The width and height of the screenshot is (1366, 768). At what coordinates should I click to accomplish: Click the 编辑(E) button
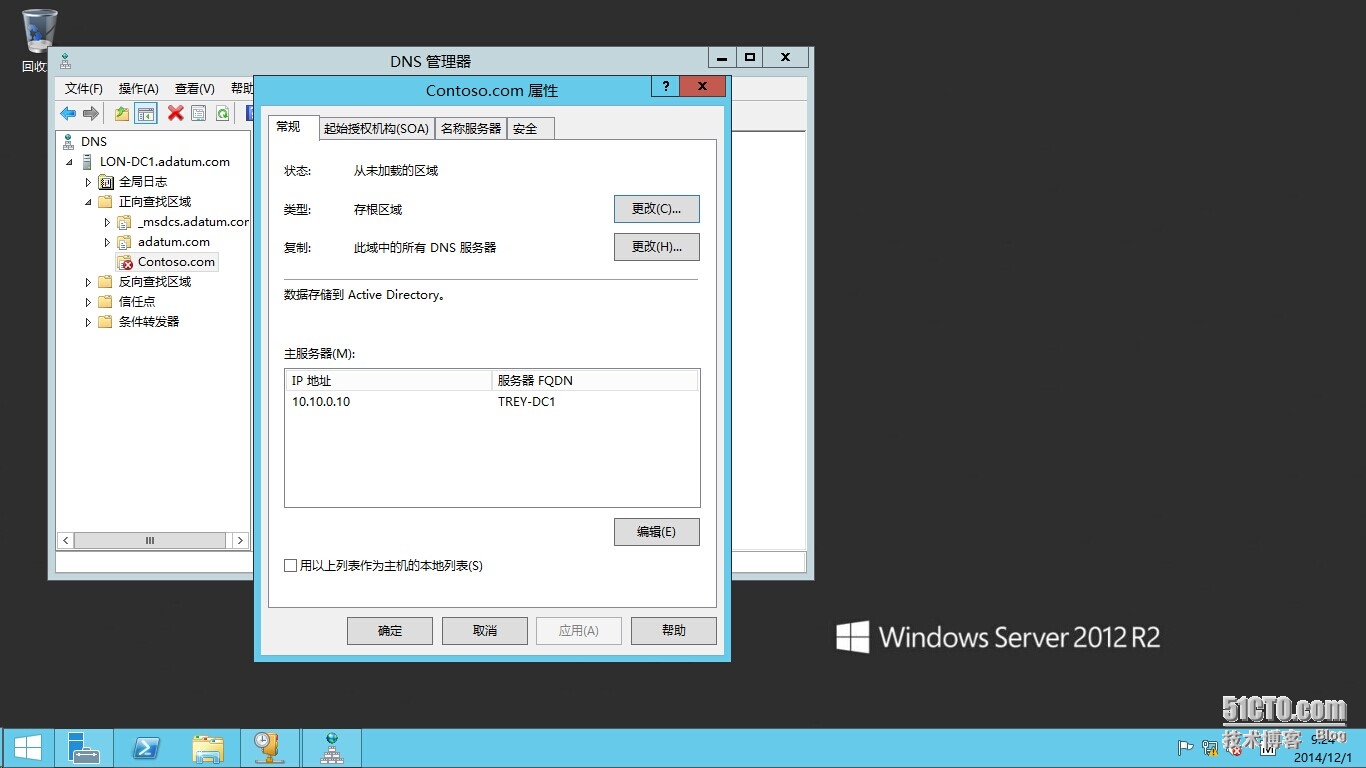pyautogui.click(x=656, y=532)
